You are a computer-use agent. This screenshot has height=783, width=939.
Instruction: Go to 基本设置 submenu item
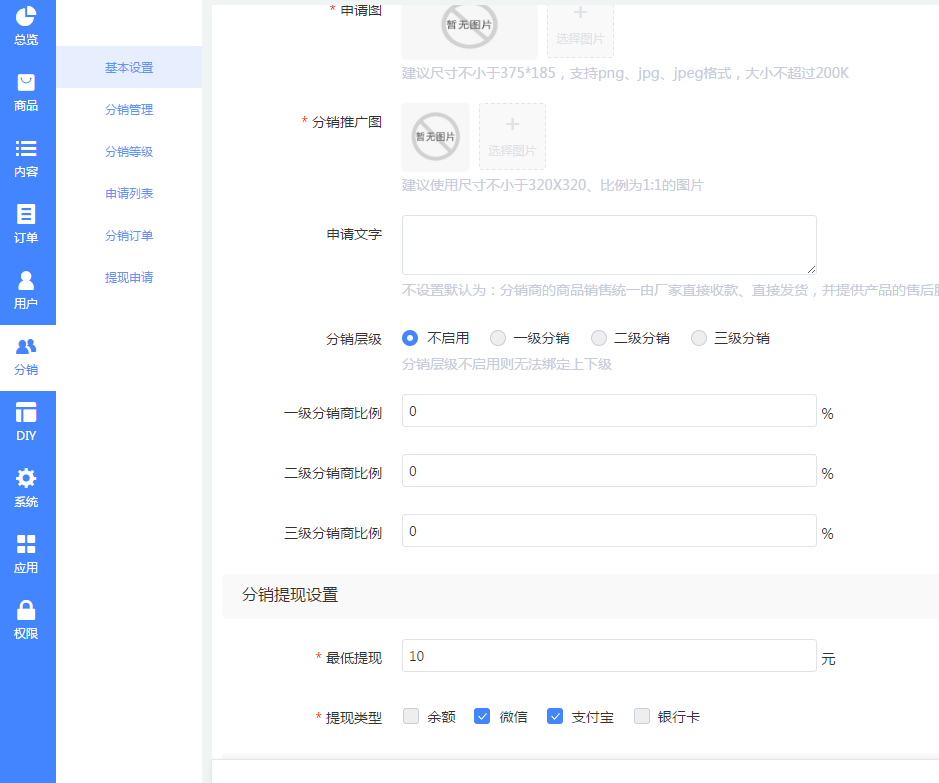pyautogui.click(x=129, y=68)
